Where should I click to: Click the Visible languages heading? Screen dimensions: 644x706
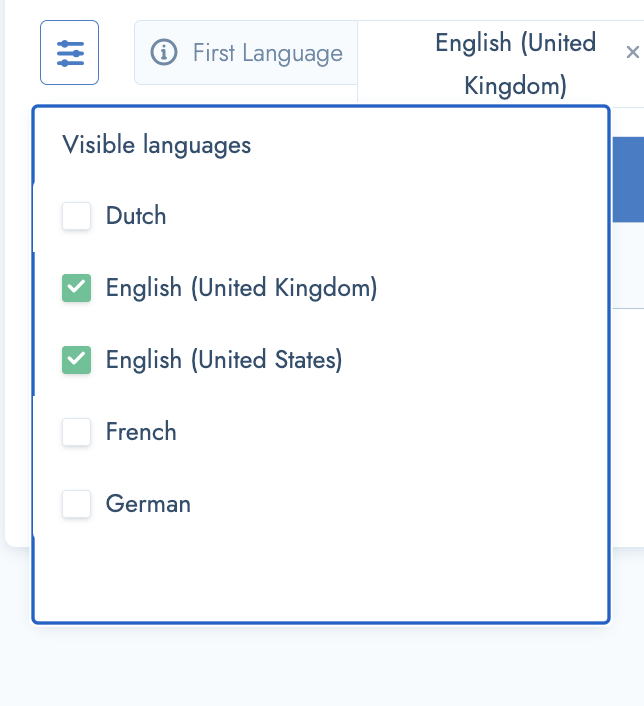pos(156,145)
